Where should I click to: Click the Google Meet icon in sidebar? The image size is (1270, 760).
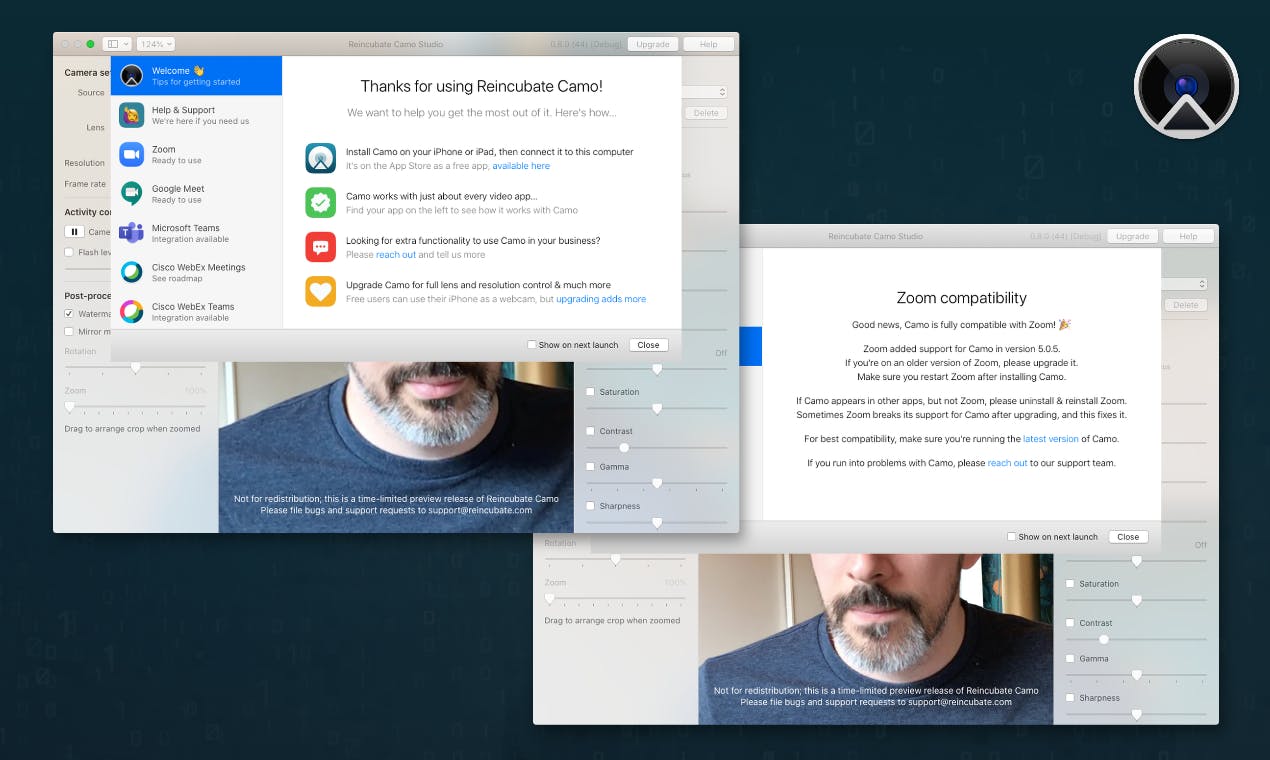[x=132, y=193]
